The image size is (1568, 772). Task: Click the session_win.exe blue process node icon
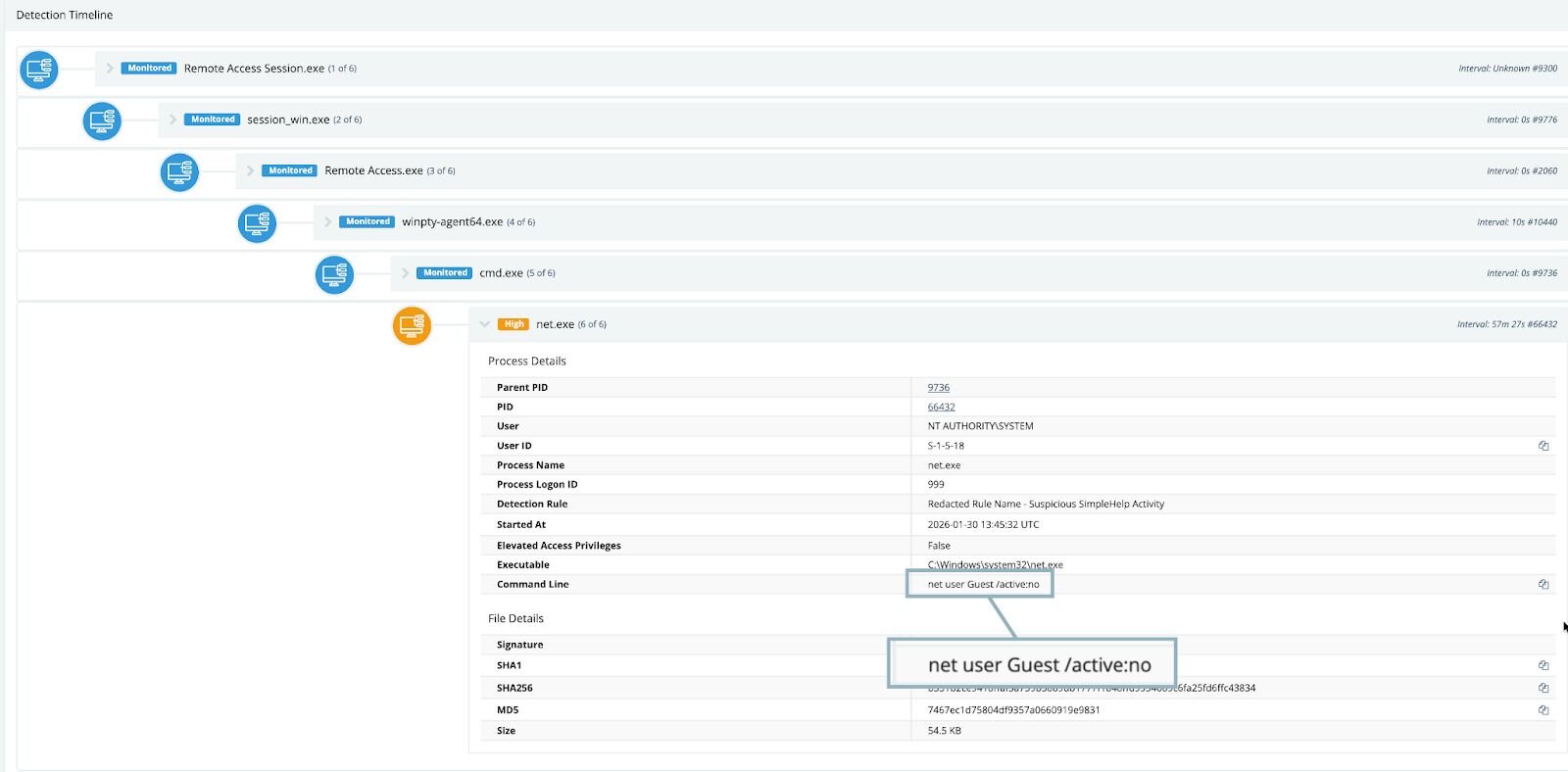tap(102, 121)
